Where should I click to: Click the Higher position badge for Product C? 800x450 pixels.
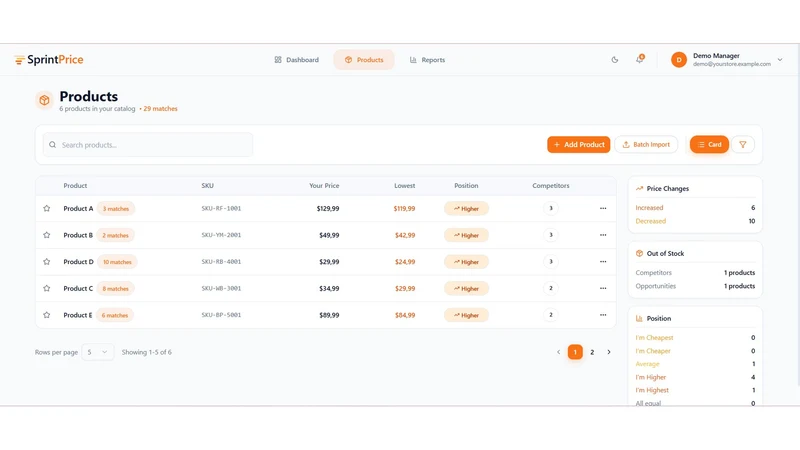(466, 288)
